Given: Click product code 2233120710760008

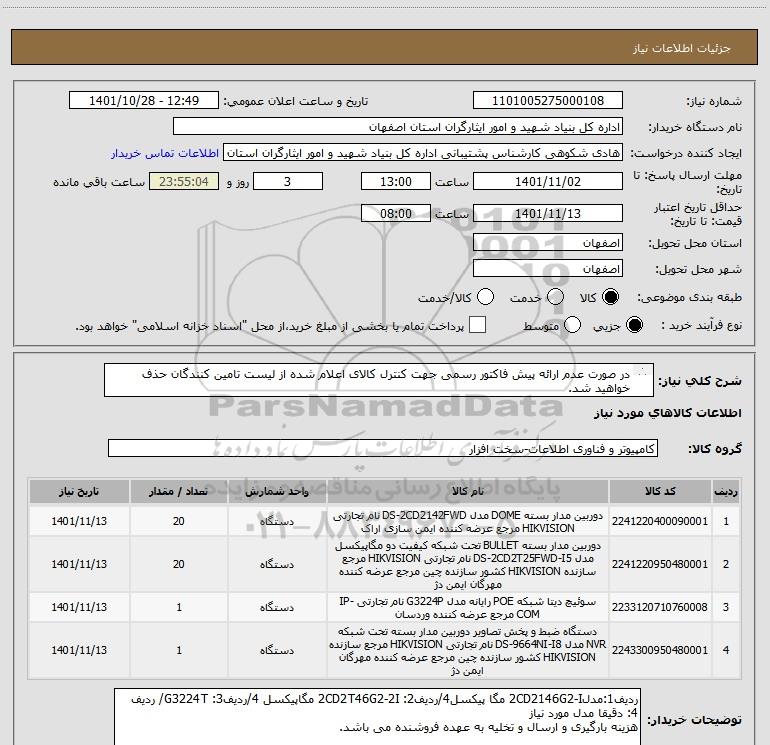Looking at the screenshot, I should click(x=660, y=607).
